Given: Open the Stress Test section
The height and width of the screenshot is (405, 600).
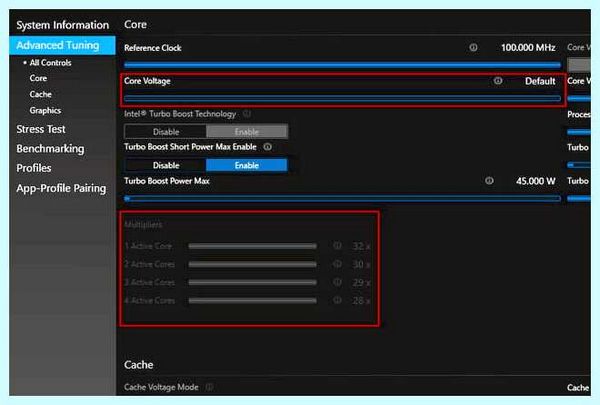Looking at the screenshot, I should pyautogui.click(x=41, y=129).
